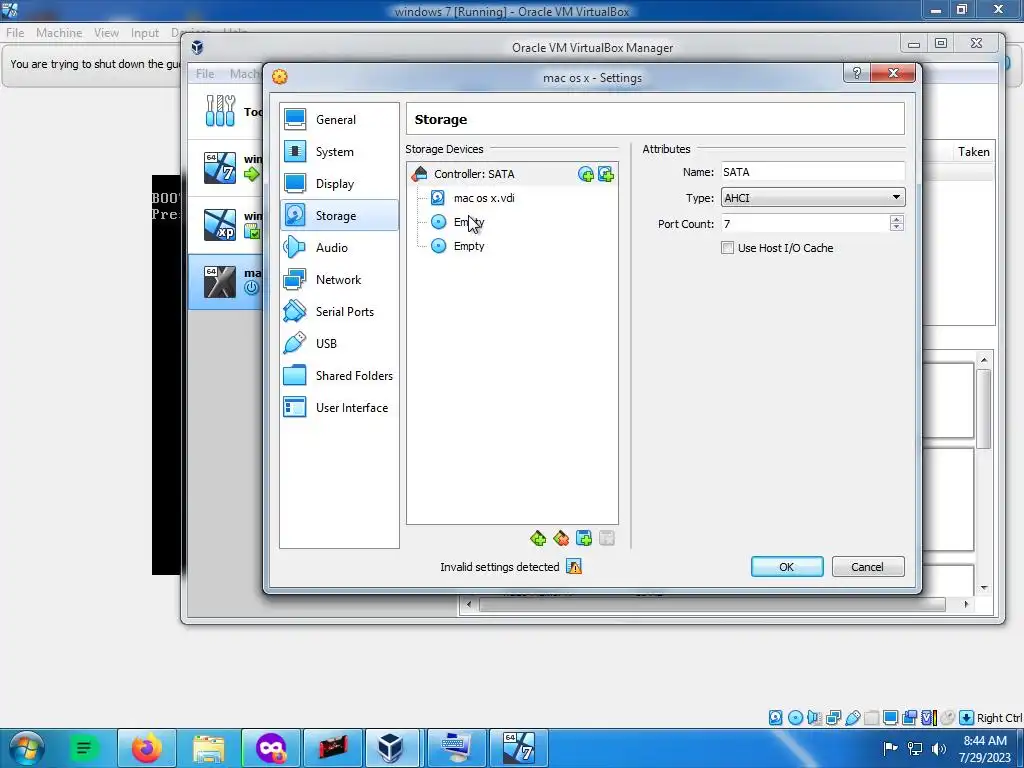Viewport: 1024px width, 768px height.
Task: Click VM status bar CPU virtualization indicator
Action: (929, 718)
